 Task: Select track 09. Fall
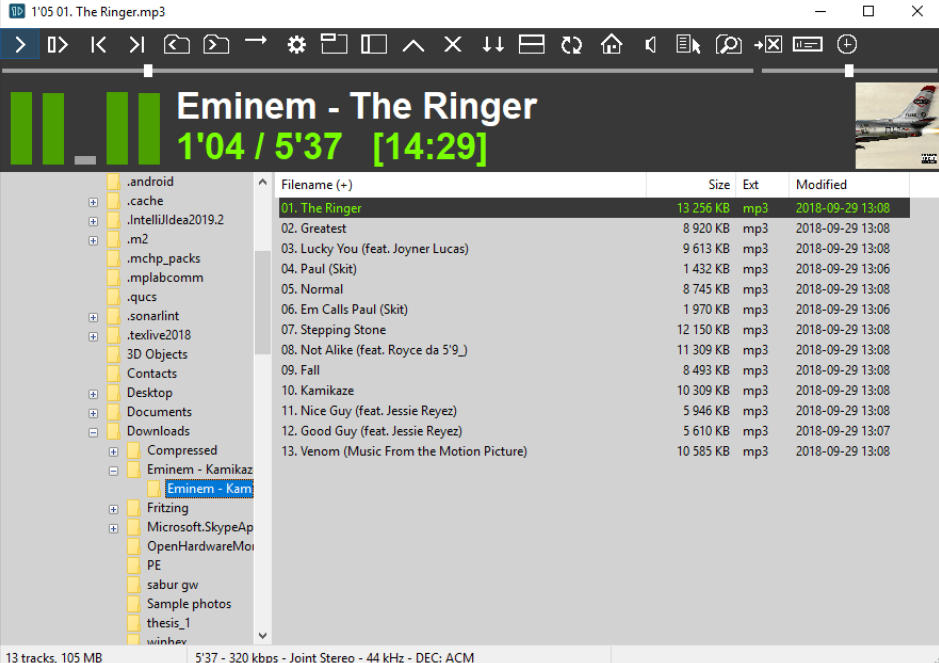594,370
